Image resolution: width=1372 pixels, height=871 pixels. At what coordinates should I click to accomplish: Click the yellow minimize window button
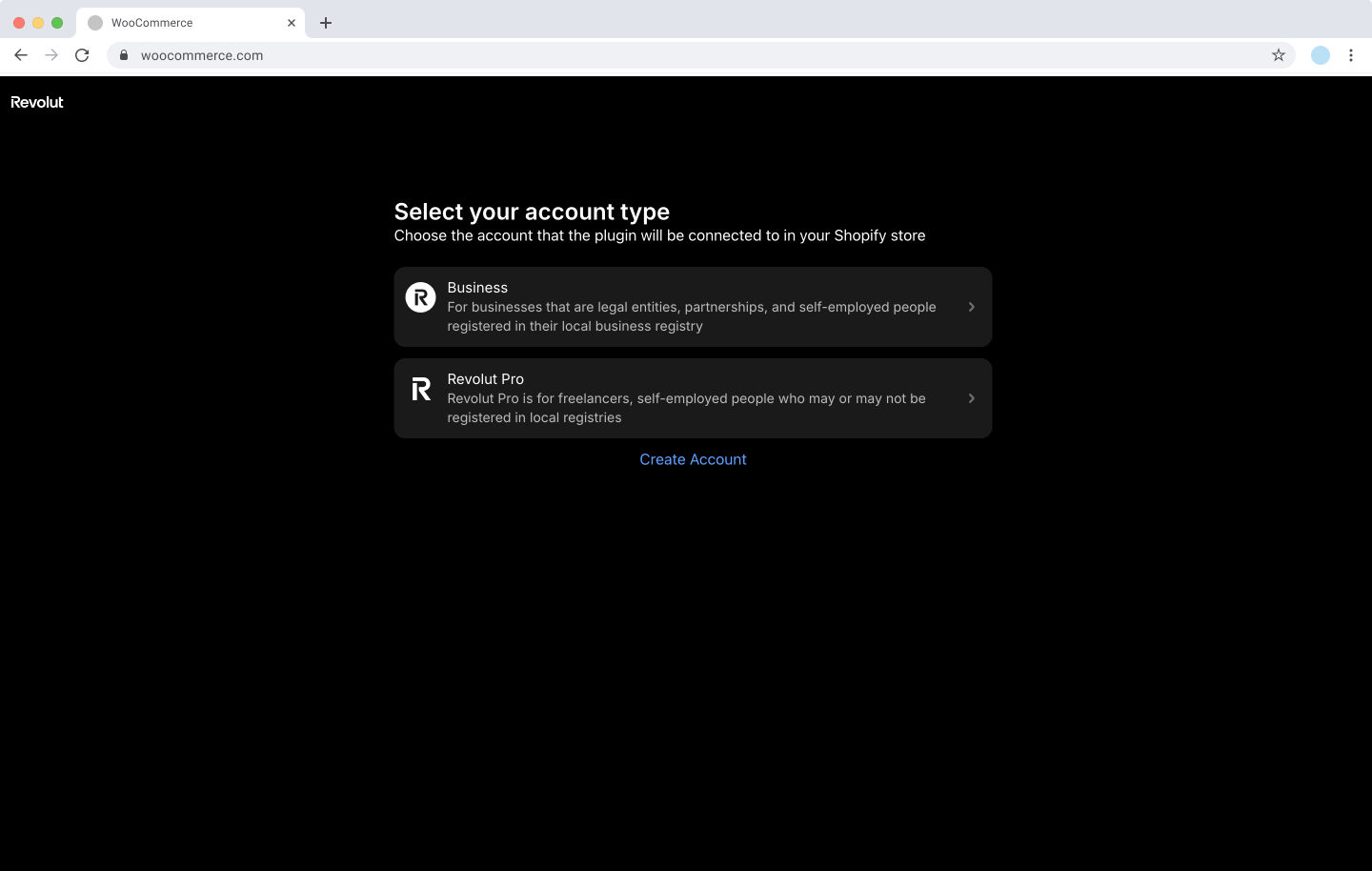tap(38, 23)
